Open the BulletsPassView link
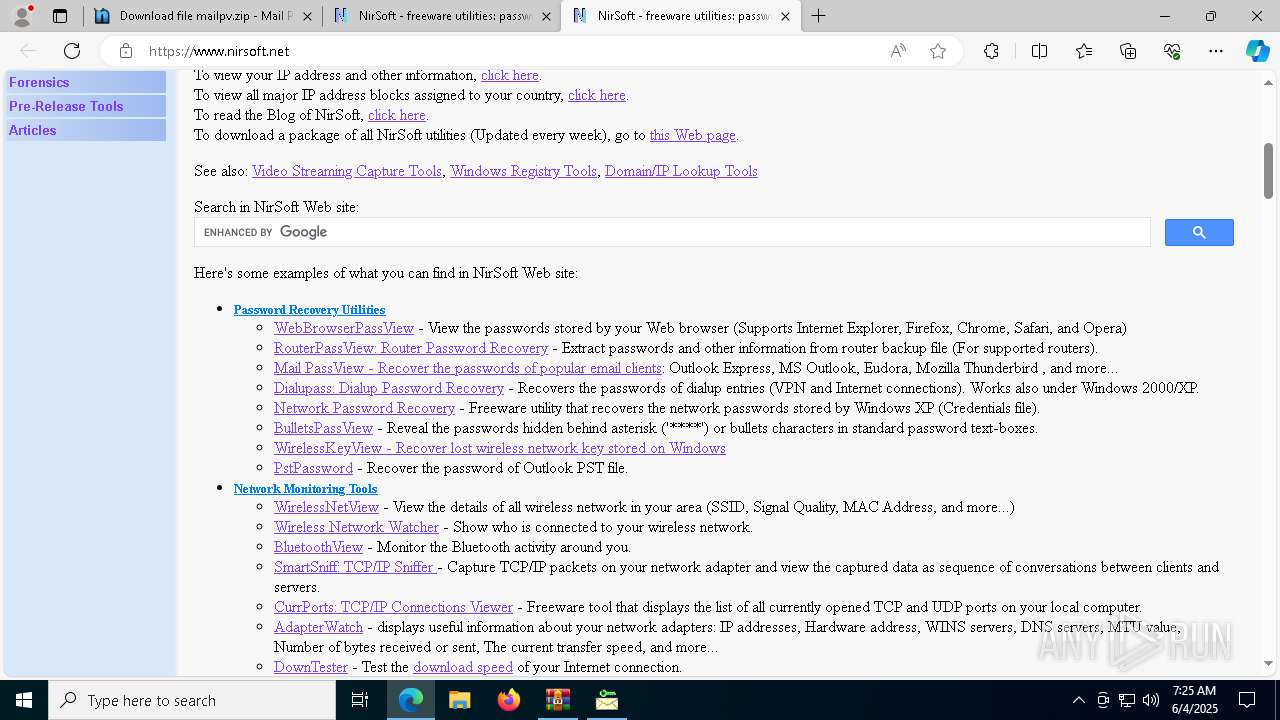Screen dimensions: 1280x720 click(x=324, y=428)
